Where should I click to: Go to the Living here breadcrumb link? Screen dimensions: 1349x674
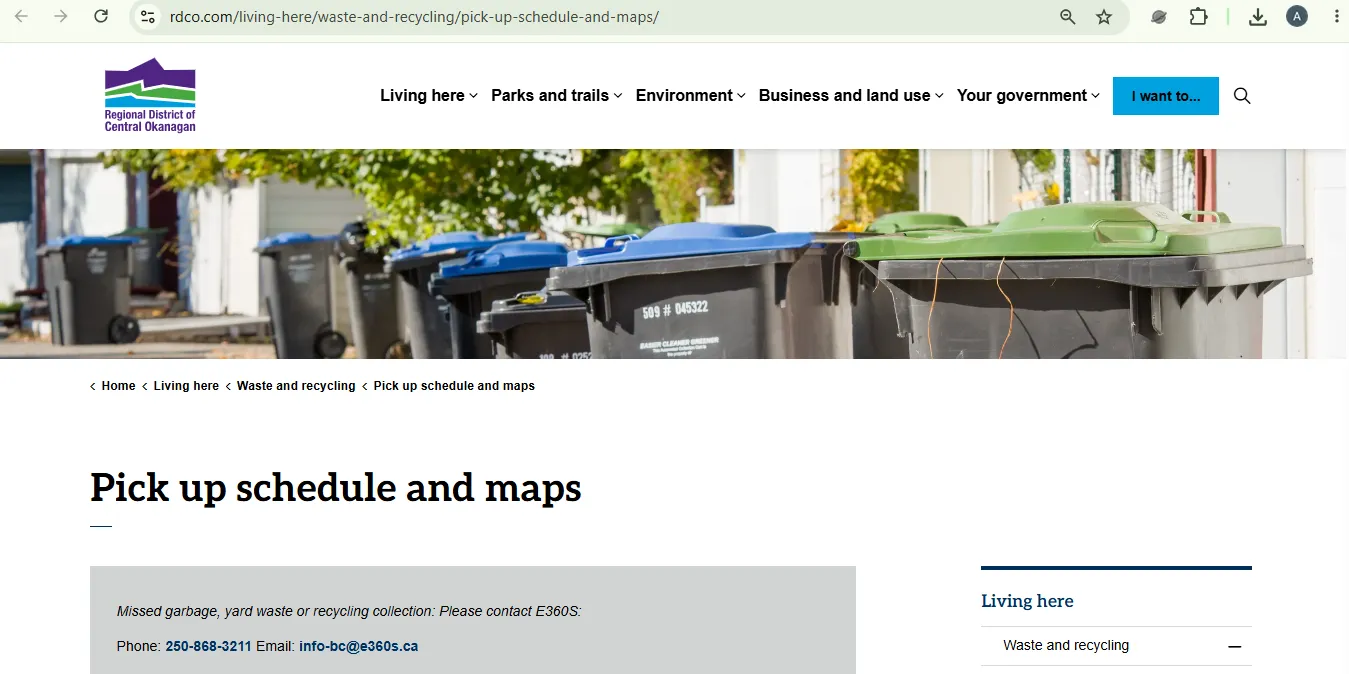(x=186, y=386)
